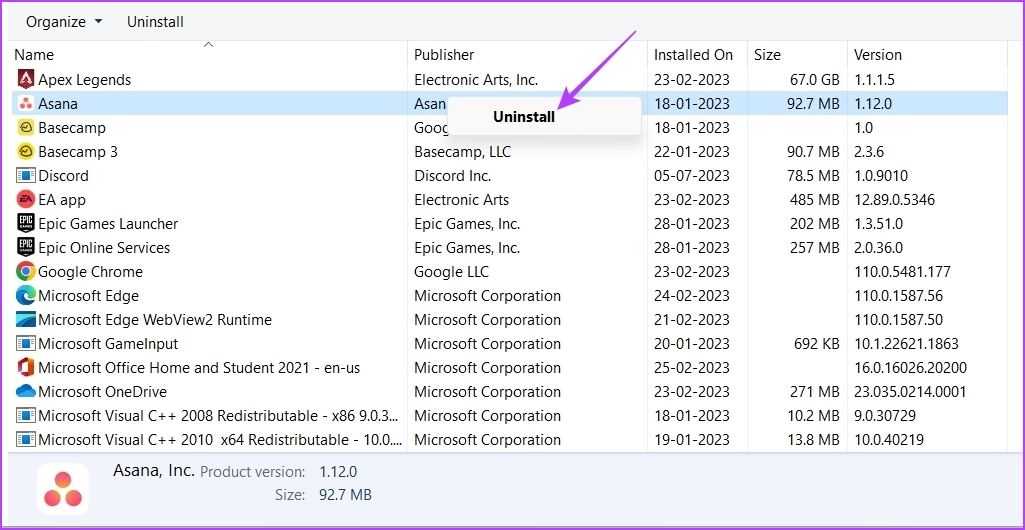Screen dimensions: 1025x530
Task: Select the Discord app icon
Action: (26, 176)
